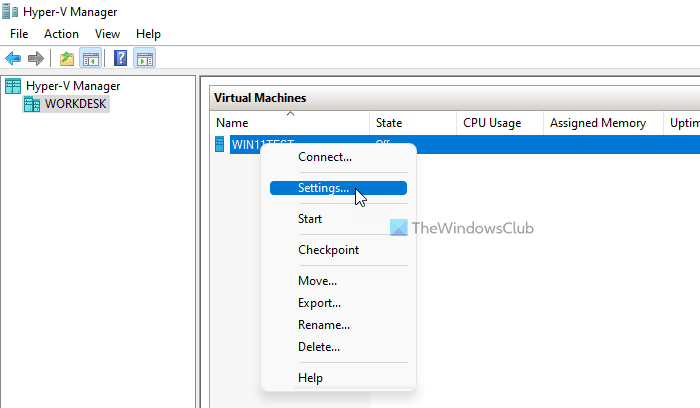Viewport: 700px width, 408px height.
Task: Choose Rename... from context menu
Action: pyautogui.click(x=338, y=325)
